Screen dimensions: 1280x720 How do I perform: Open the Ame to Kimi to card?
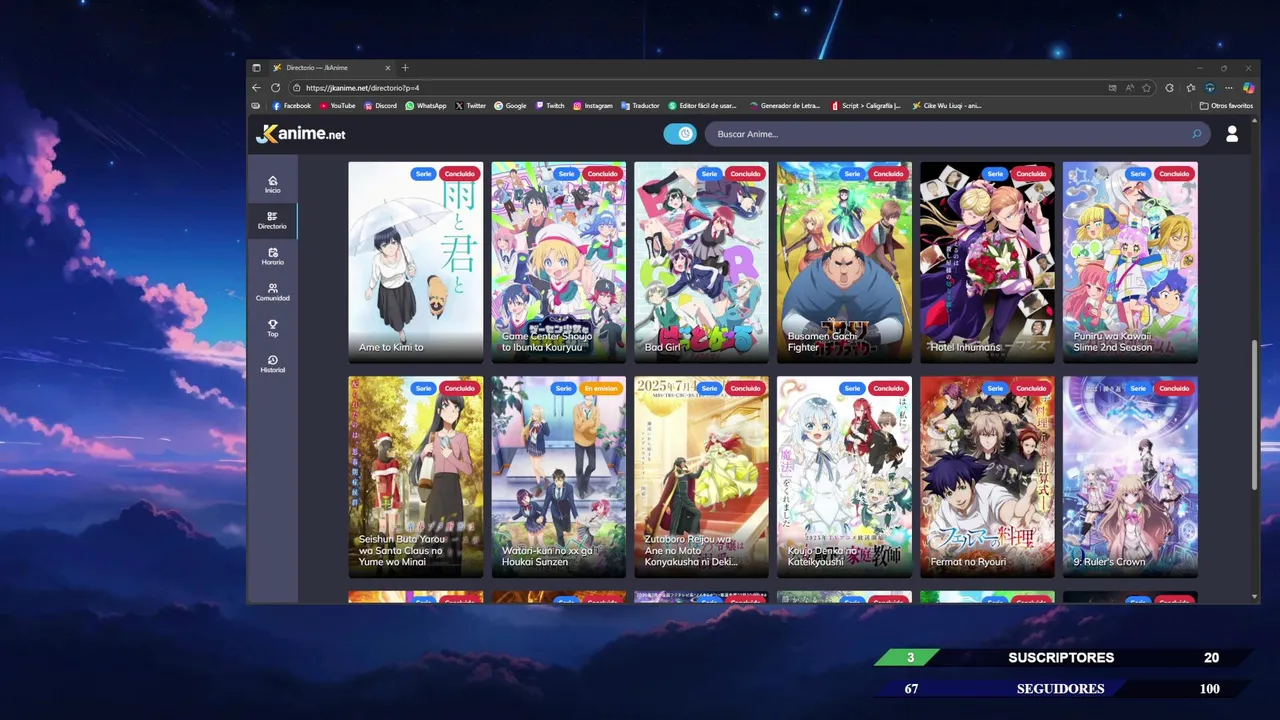pos(416,262)
